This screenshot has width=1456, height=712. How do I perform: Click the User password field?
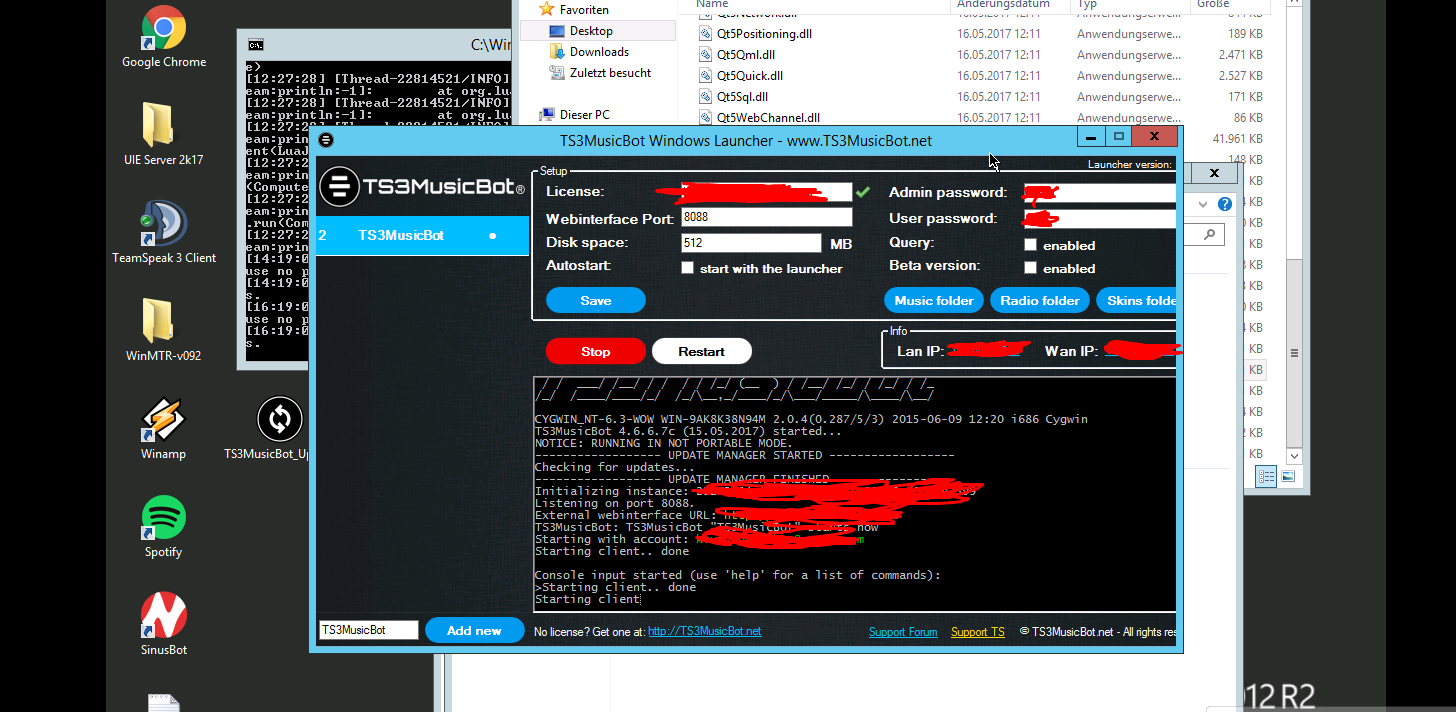coord(1100,218)
